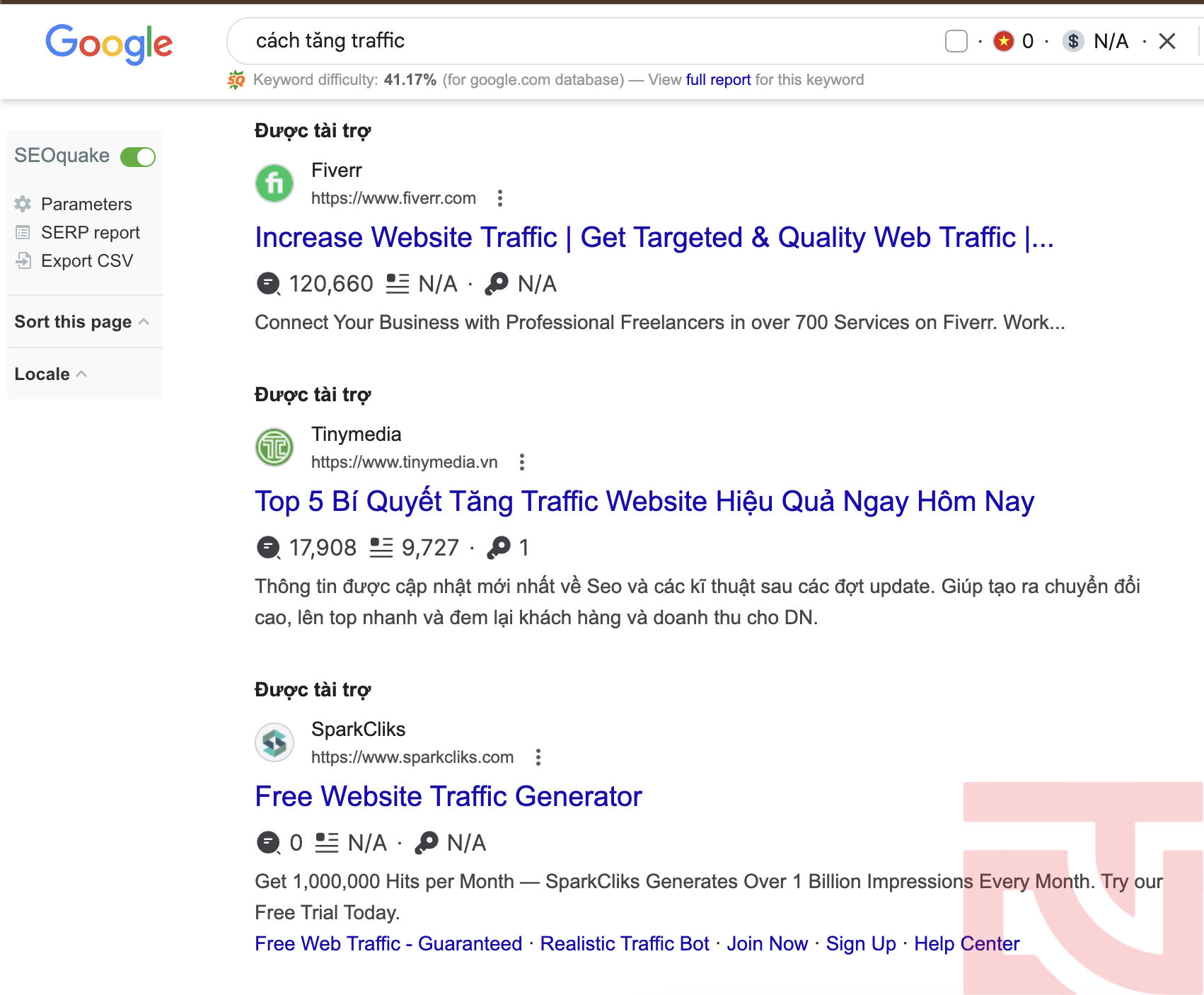Open the Google logo homepage
1204x995 pixels.
point(109,44)
